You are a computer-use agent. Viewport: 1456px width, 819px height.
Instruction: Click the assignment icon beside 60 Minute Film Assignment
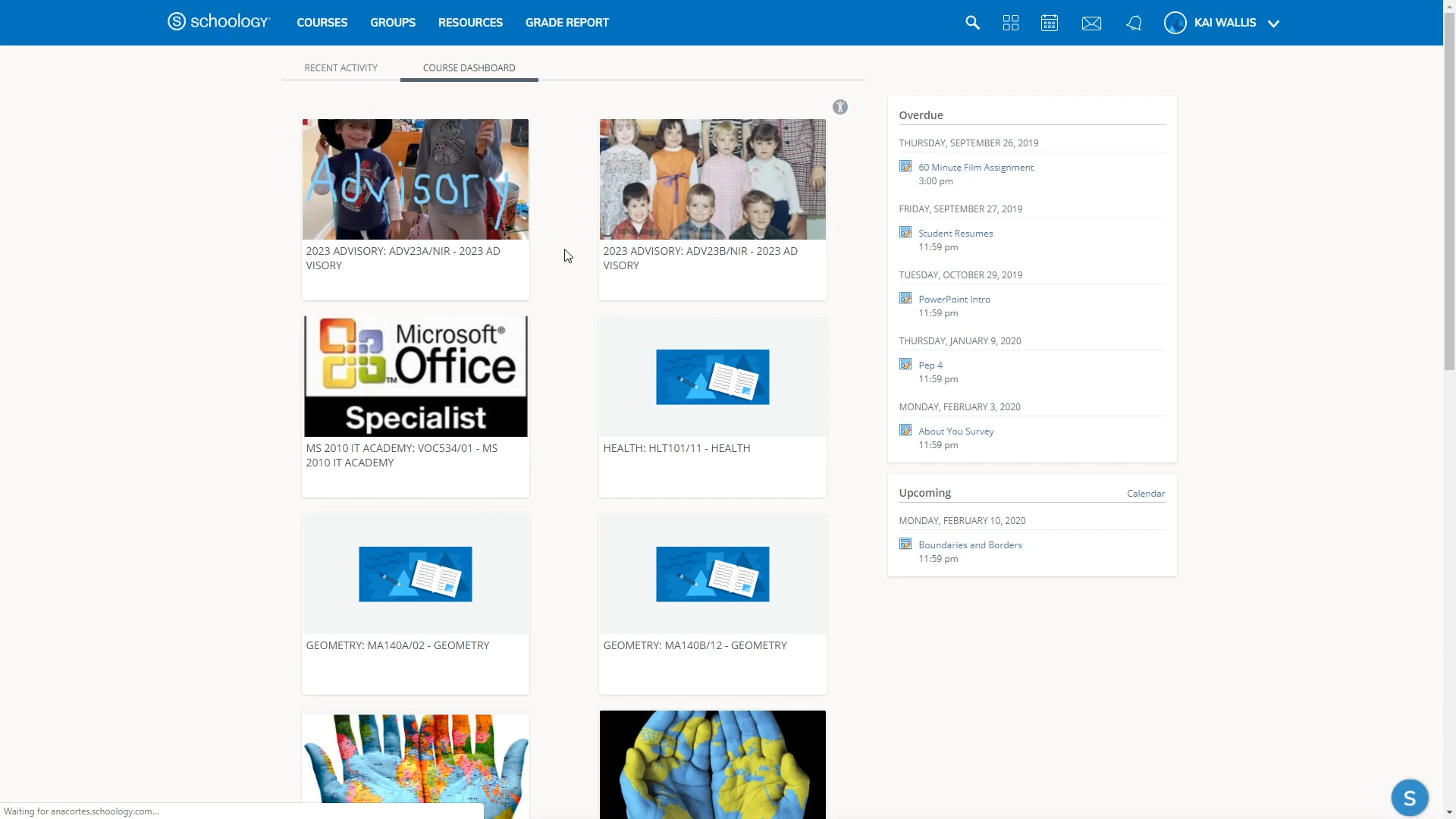click(905, 165)
